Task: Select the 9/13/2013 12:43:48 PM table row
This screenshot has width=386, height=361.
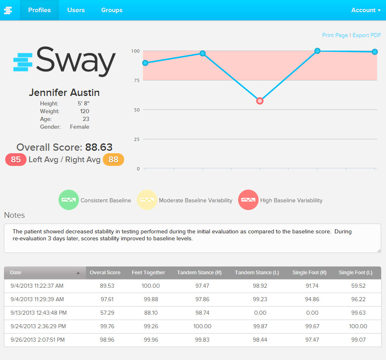Action: coord(192,313)
